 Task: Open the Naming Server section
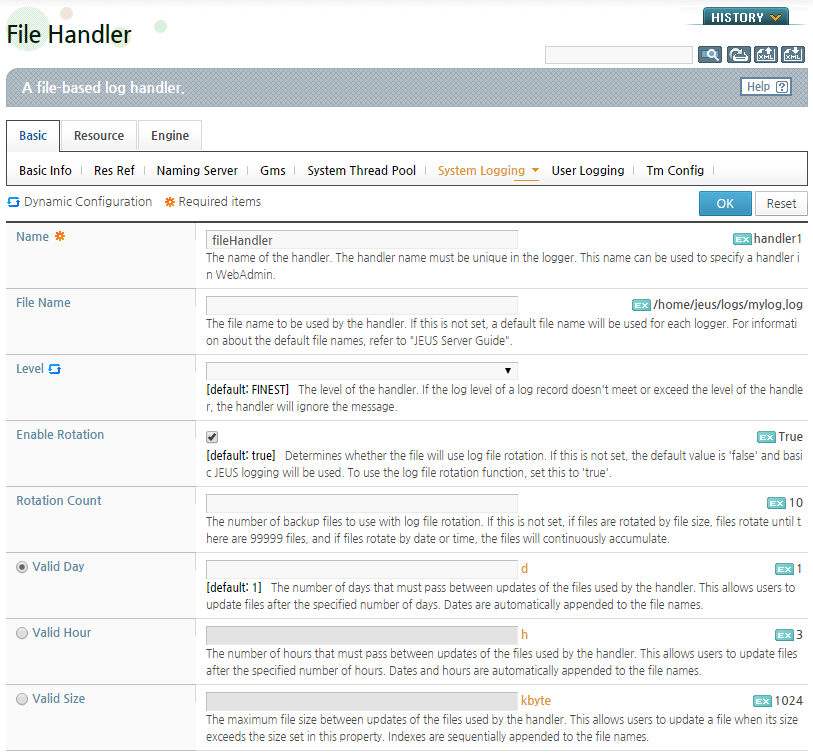[x=197, y=171]
